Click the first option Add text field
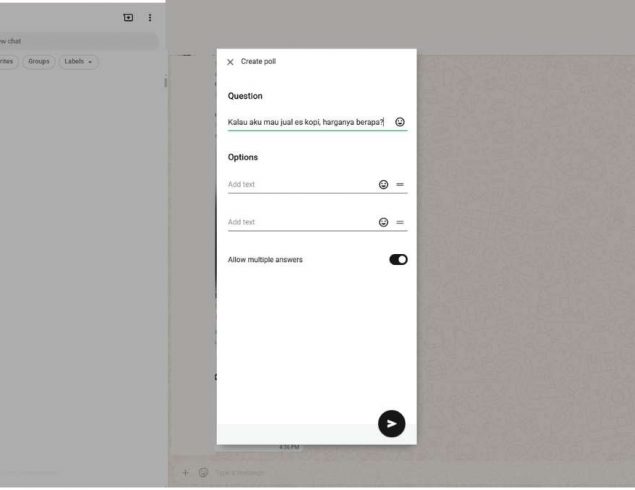This screenshot has width=635, height=490. pos(300,185)
